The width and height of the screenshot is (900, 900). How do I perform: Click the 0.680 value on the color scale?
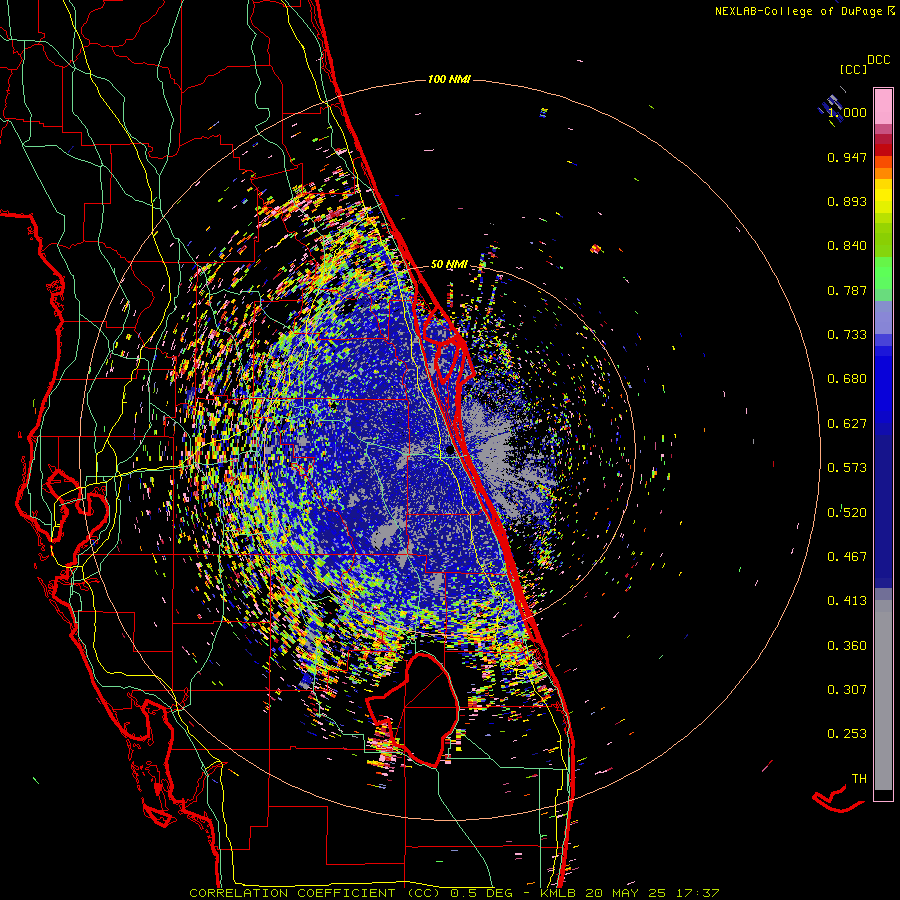tap(847, 379)
